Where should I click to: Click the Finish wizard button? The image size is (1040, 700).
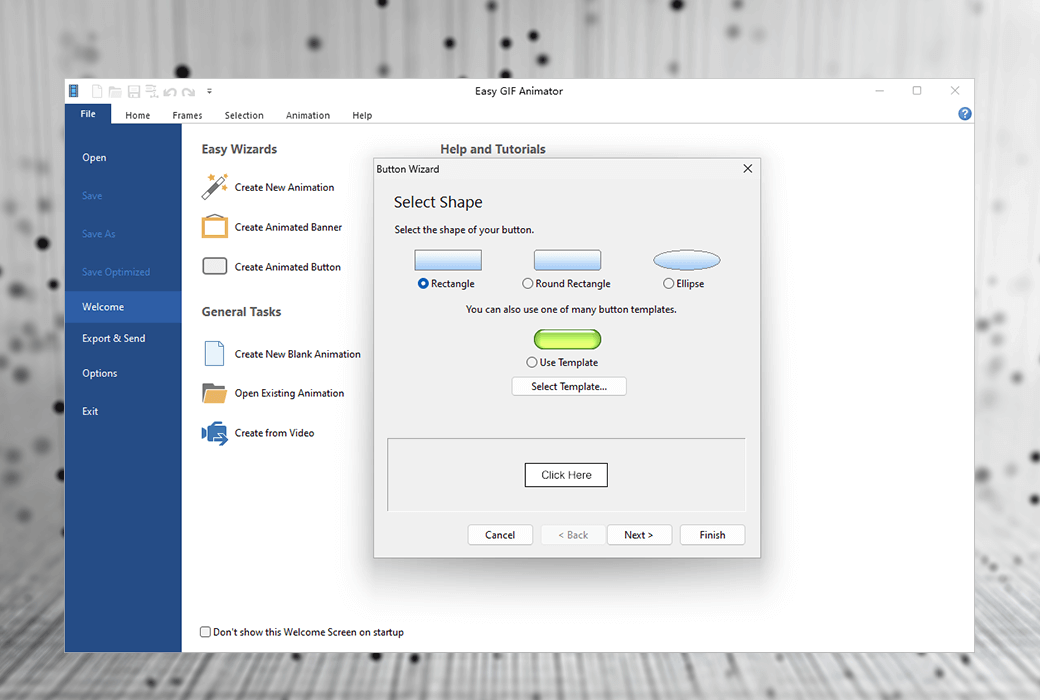tap(712, 535)
